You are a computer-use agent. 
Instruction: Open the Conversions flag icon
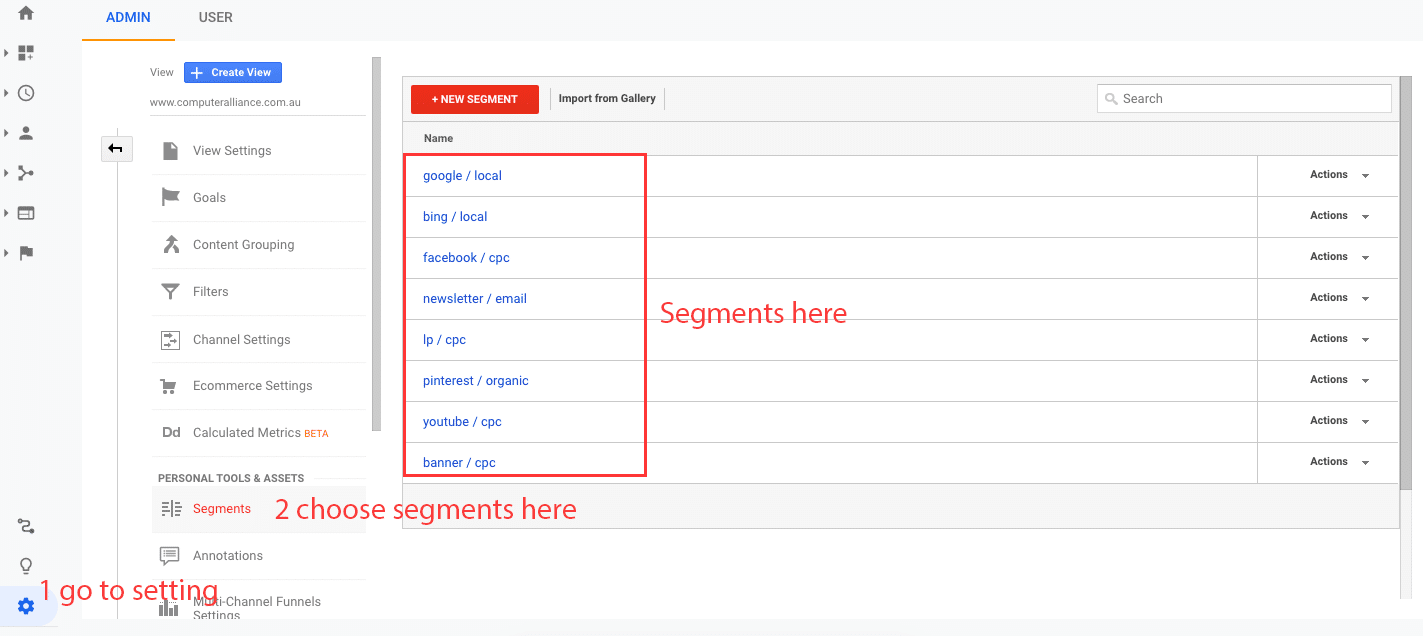pos(26,253)
